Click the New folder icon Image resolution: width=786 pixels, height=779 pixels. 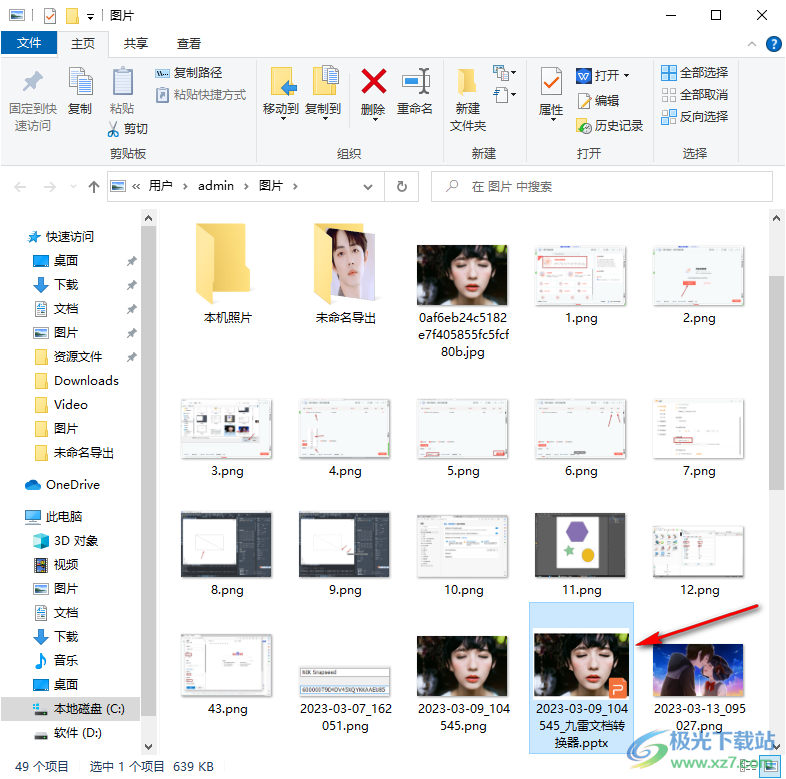(x=467, y=82)
